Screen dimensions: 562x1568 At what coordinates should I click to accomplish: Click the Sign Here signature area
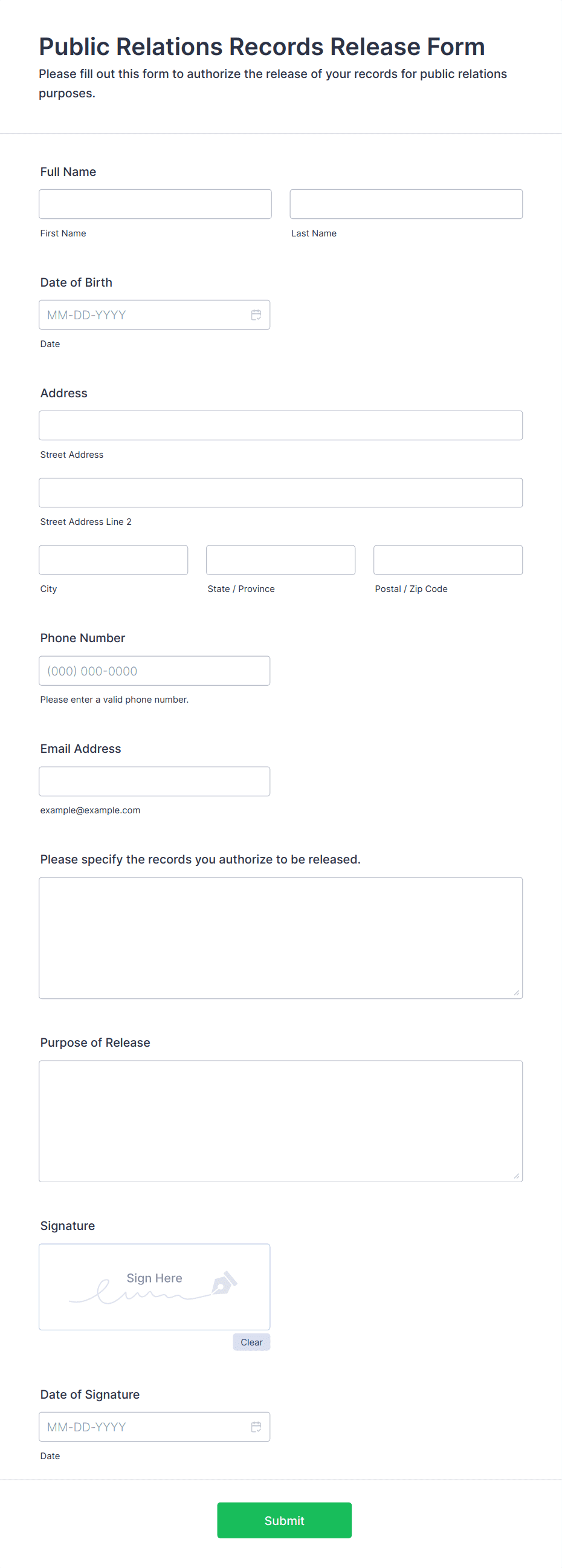point(155,1286)
